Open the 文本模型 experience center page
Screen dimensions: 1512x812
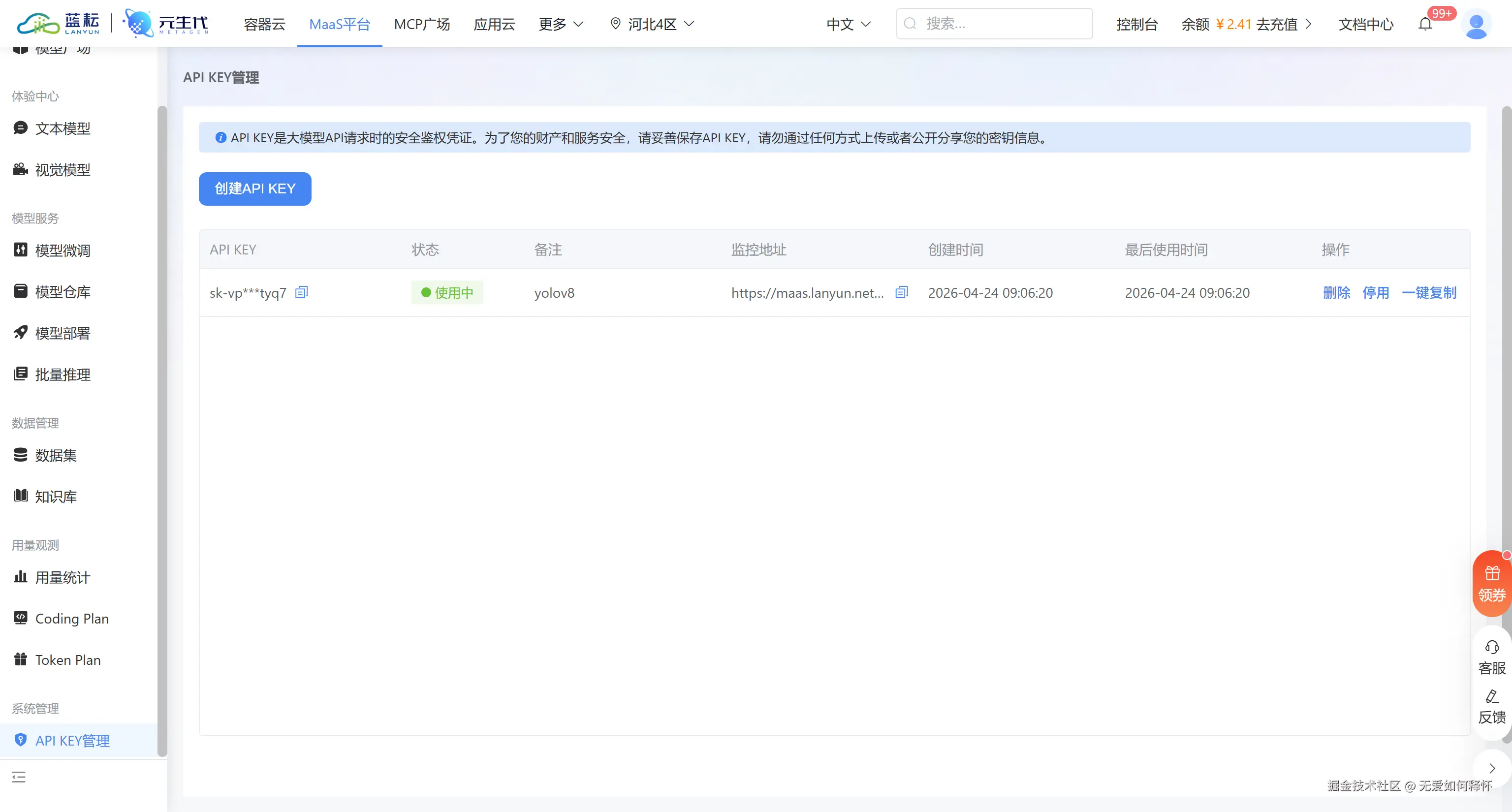coord(62,128)
